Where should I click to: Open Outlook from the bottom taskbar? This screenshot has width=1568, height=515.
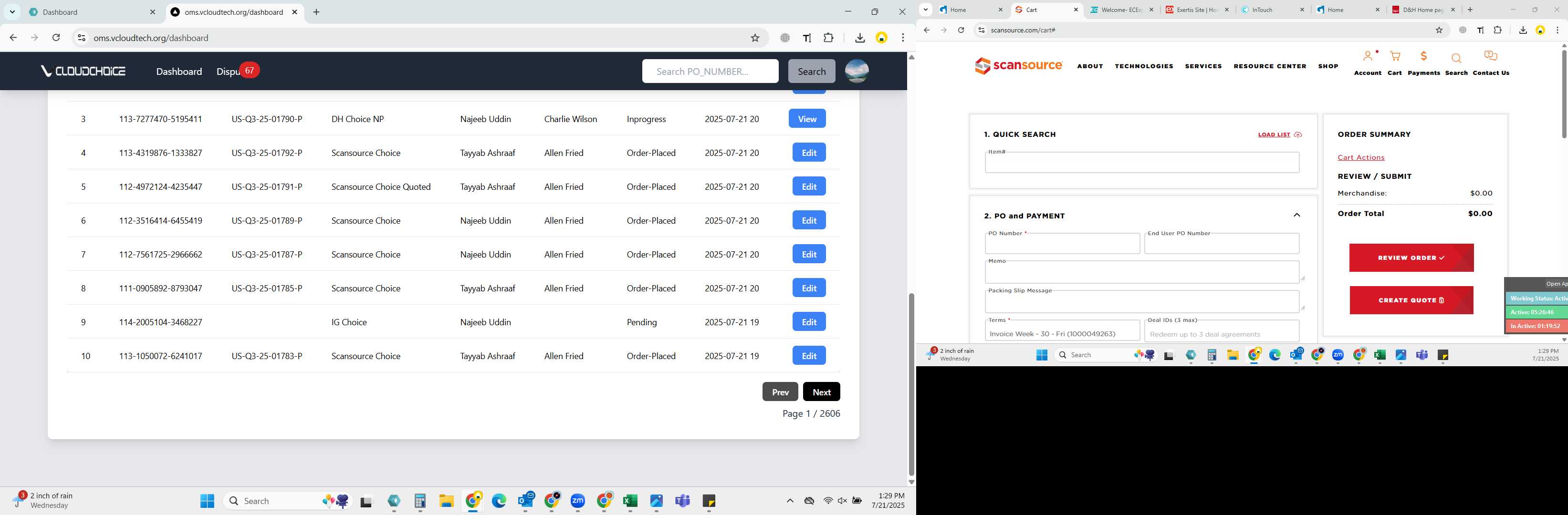(526, 501)
